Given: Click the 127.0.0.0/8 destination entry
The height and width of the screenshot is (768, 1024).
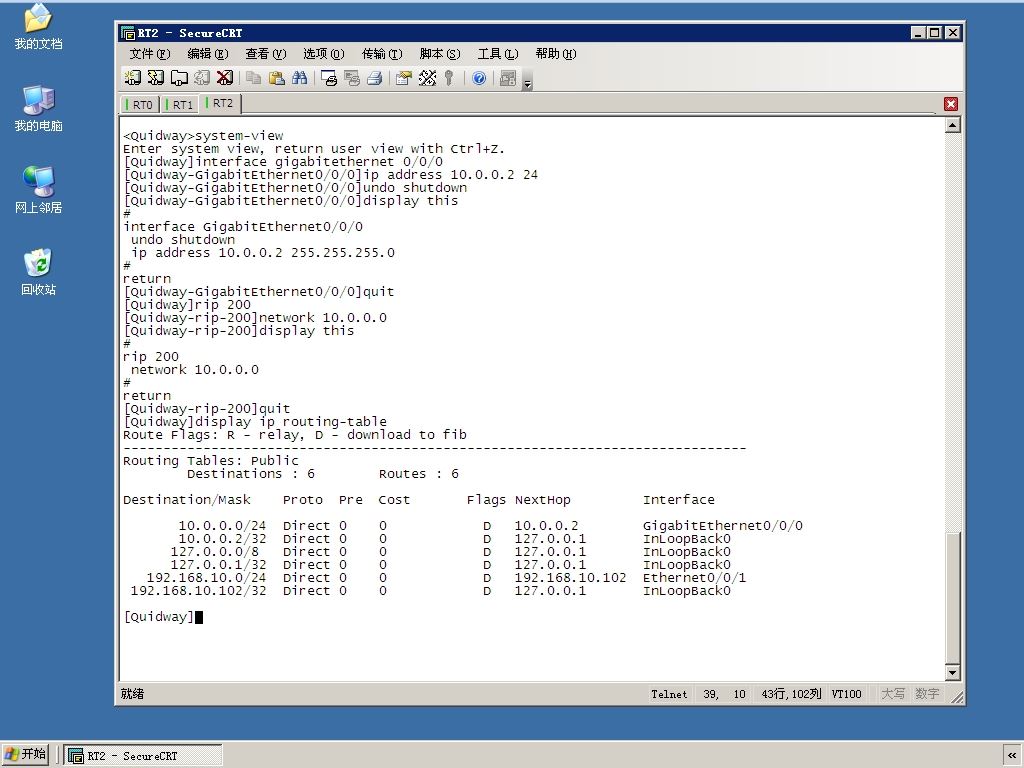Looking at the screenshot, I should [214, 551].
